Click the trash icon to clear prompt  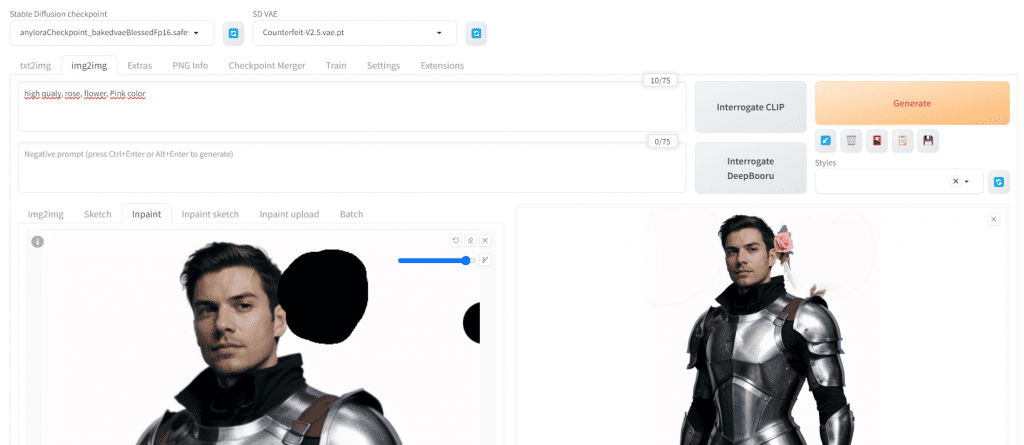851,141
